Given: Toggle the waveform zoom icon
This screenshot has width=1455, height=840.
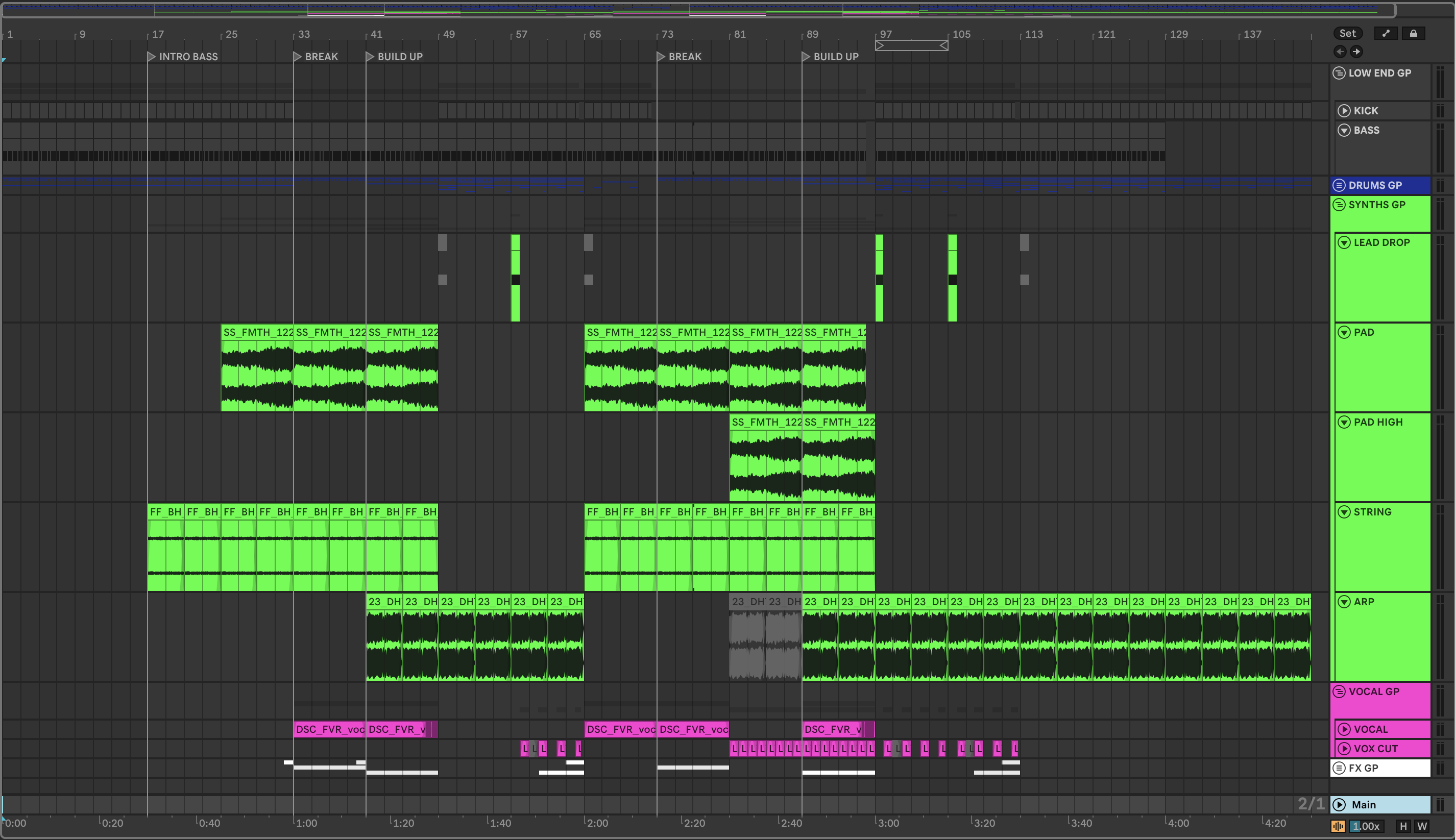Looking at the screenshot, I should [1338, 826].
